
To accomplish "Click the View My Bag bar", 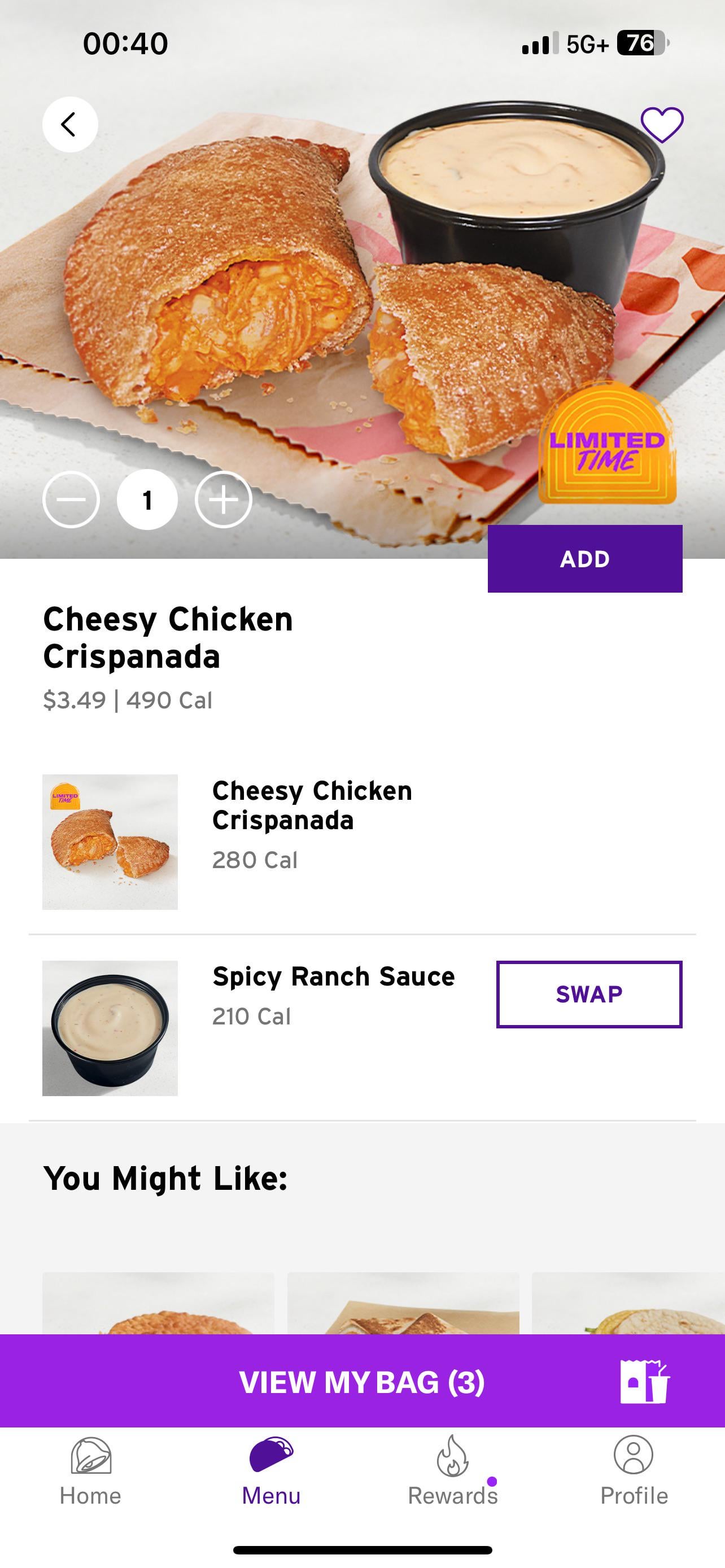I will tap(361, 1382).
